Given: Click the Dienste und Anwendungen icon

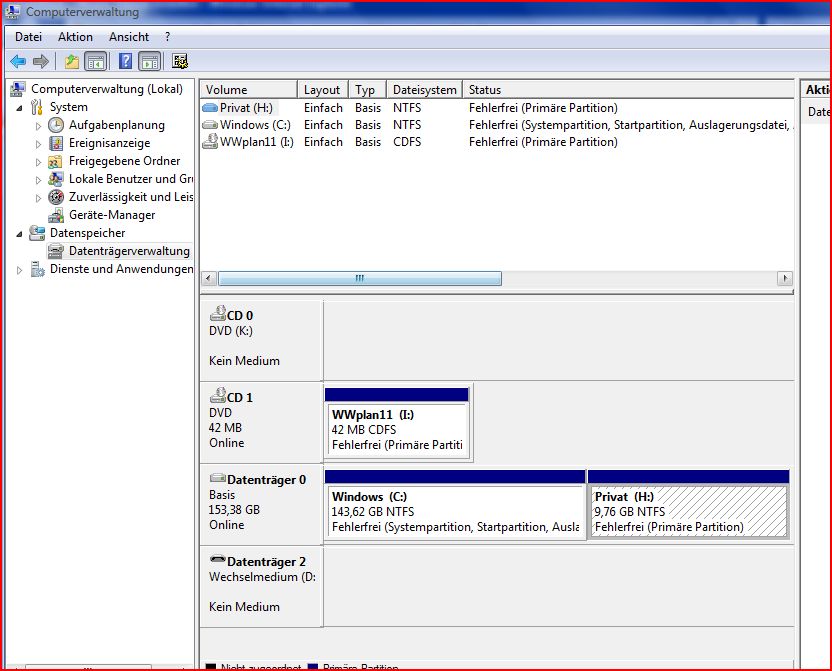Looking at the screenshot, I should [x=37, y=269].
